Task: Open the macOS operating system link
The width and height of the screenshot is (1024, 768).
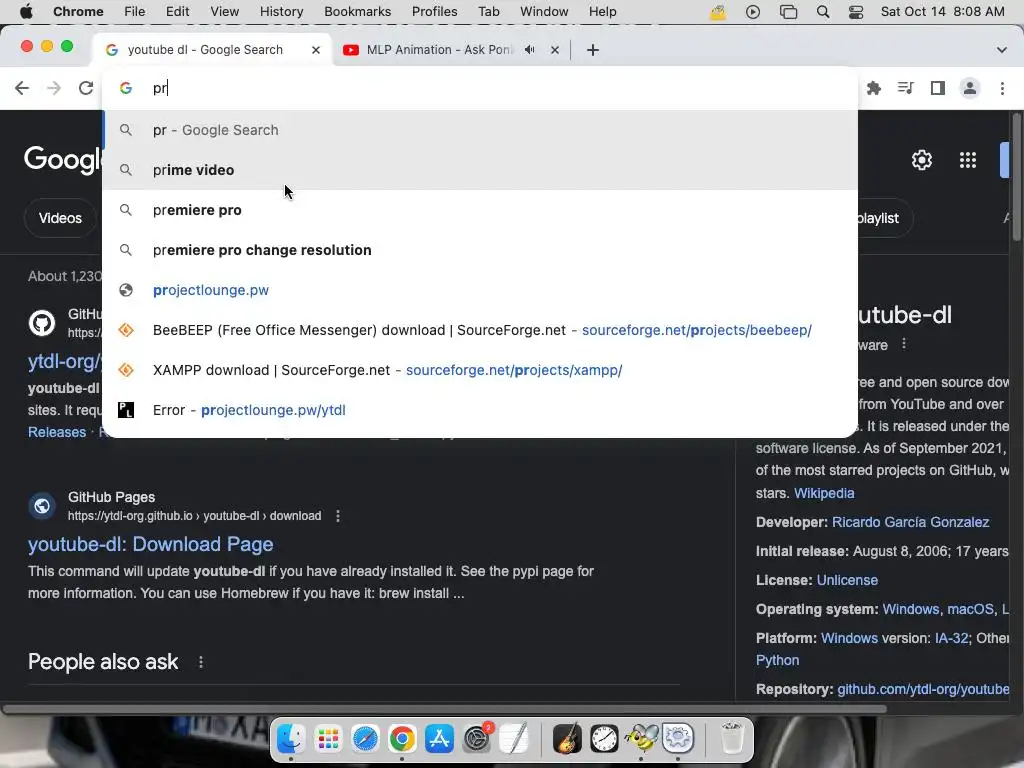Action: click(x=970, y=609)
